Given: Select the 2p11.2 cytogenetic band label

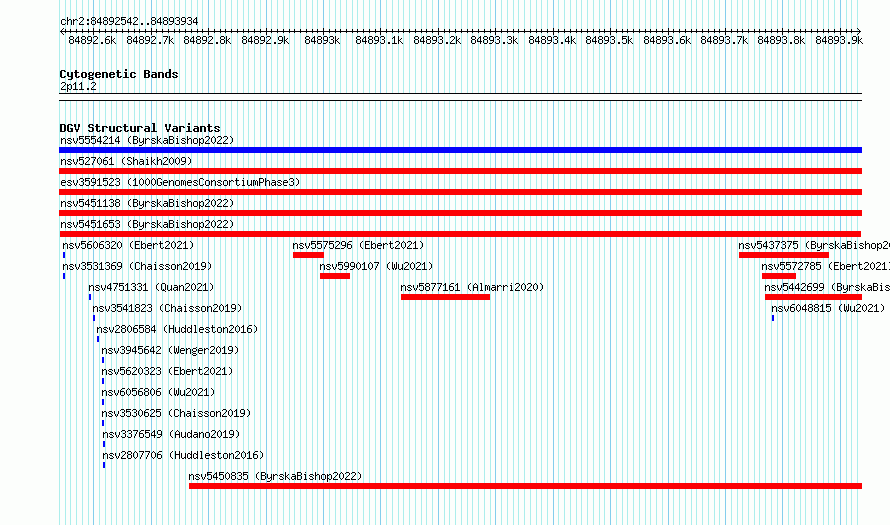Looking at the screenshot, I should [x=78, y=86].
